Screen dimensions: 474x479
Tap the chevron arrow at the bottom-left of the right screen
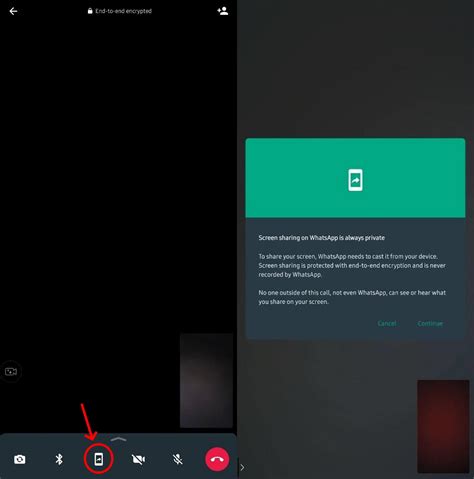242,468
